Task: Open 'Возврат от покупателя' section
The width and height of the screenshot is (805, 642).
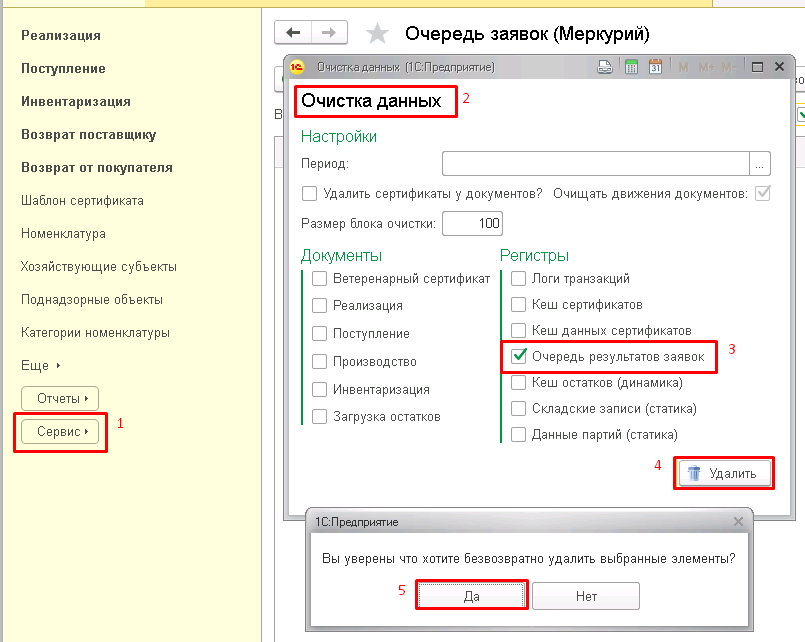Action: click(97, 167)
